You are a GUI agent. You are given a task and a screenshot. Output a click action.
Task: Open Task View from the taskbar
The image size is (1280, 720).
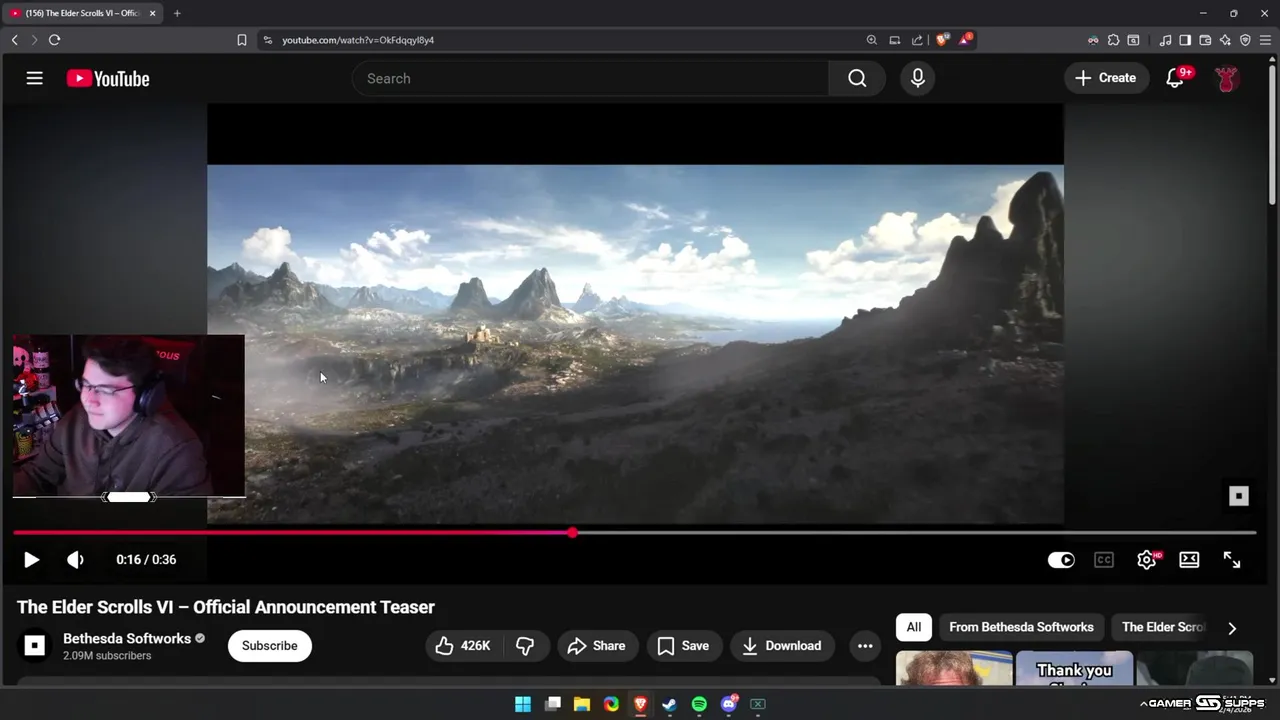tap(553, 704)
